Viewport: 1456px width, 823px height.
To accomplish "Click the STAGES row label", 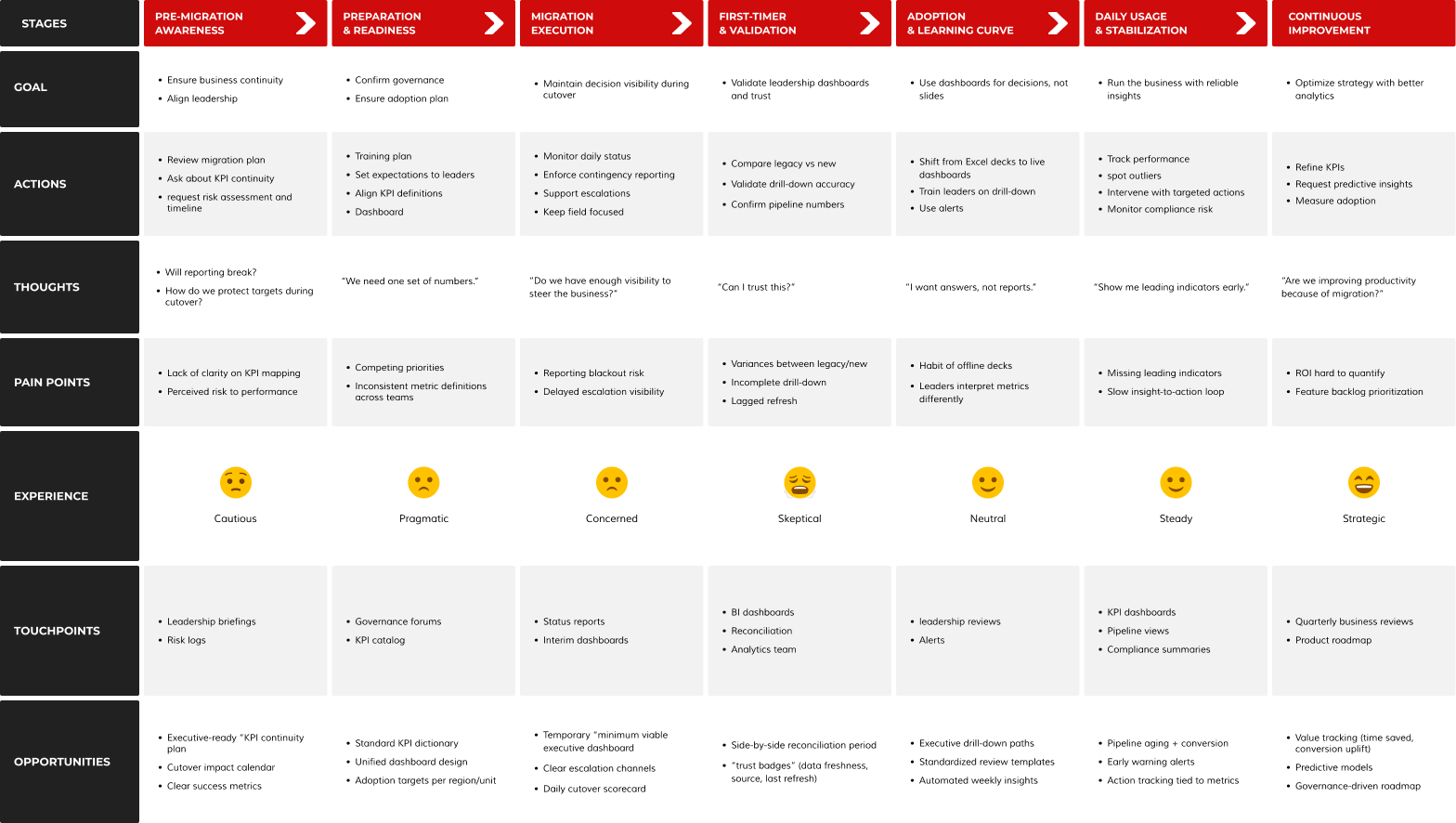I will 70,23.
